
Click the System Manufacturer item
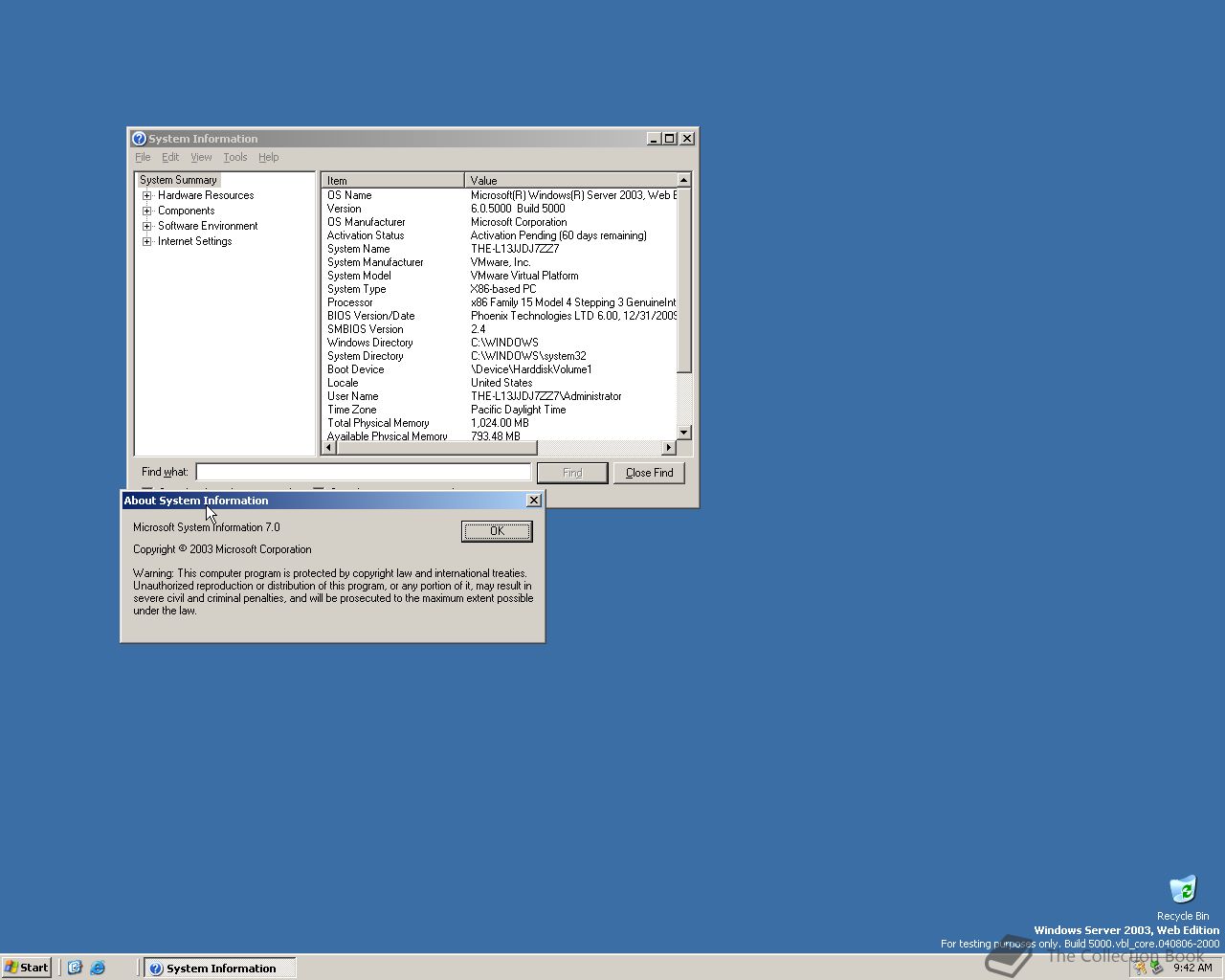[375, 262]
